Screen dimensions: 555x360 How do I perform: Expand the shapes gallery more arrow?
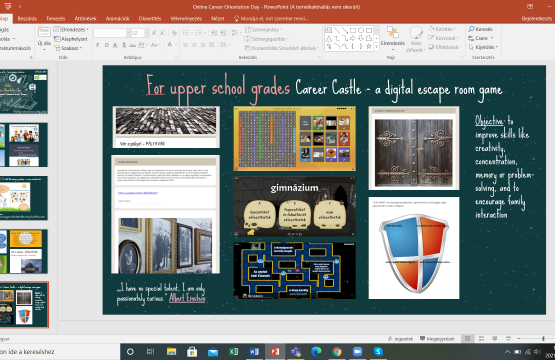click(376, 47)
